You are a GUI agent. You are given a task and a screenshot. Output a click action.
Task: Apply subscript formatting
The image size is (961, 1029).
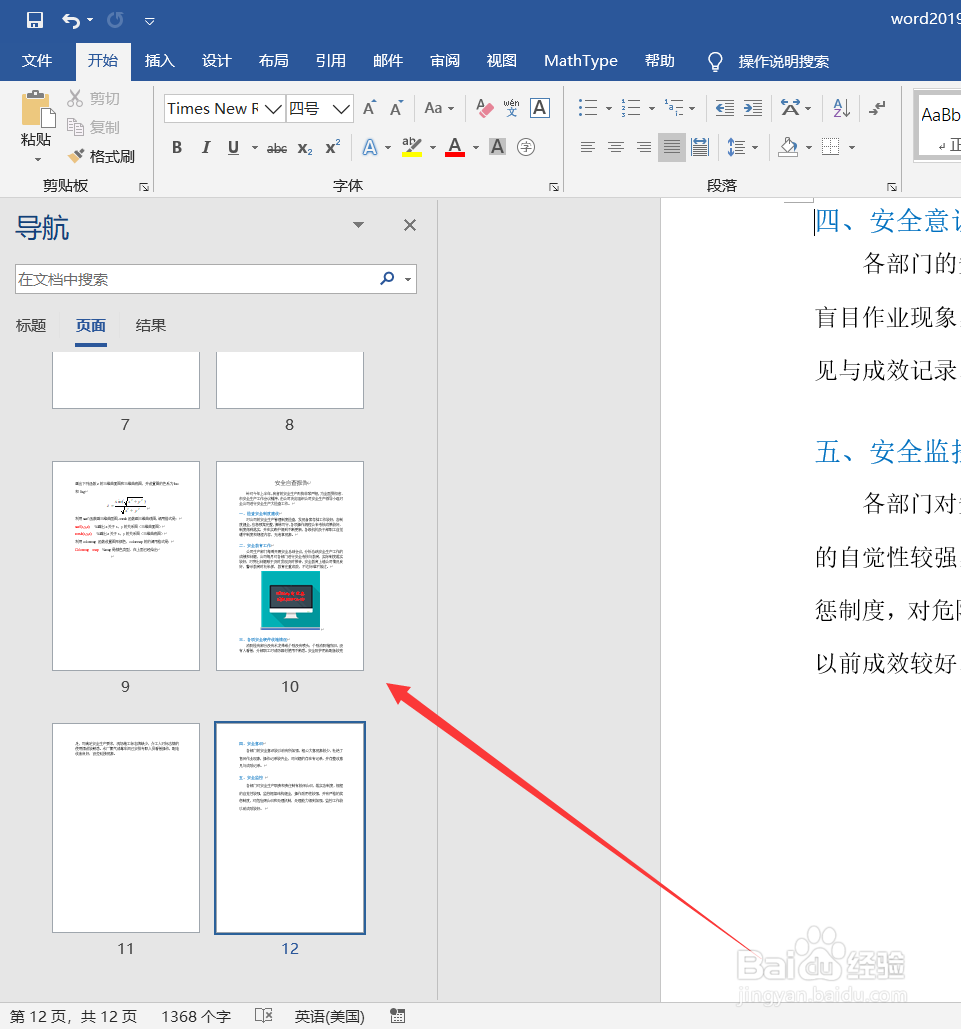point(303,147)
